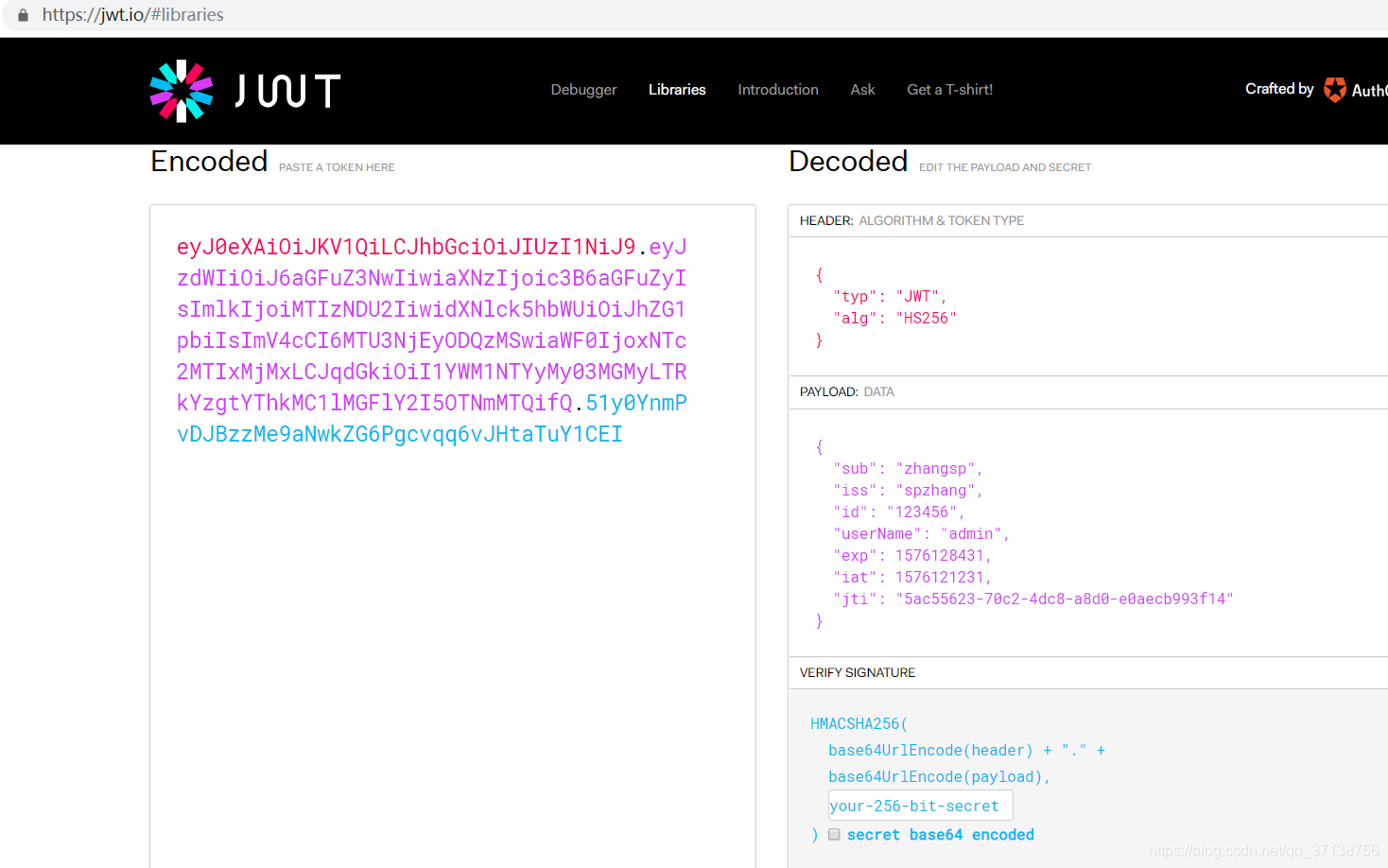Click the colorful JWT starburst emblem

180,90
